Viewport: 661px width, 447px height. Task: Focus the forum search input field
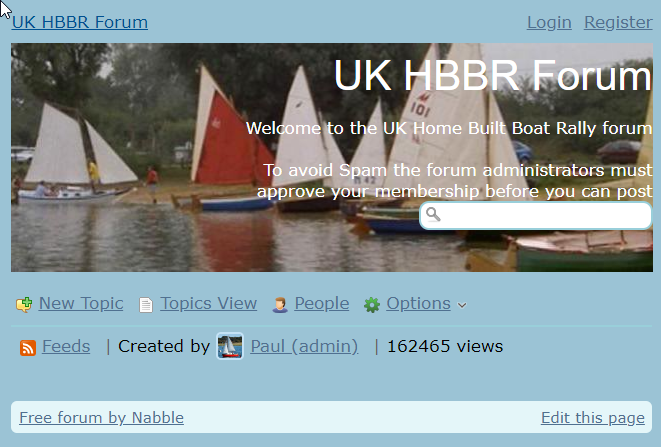536,215
